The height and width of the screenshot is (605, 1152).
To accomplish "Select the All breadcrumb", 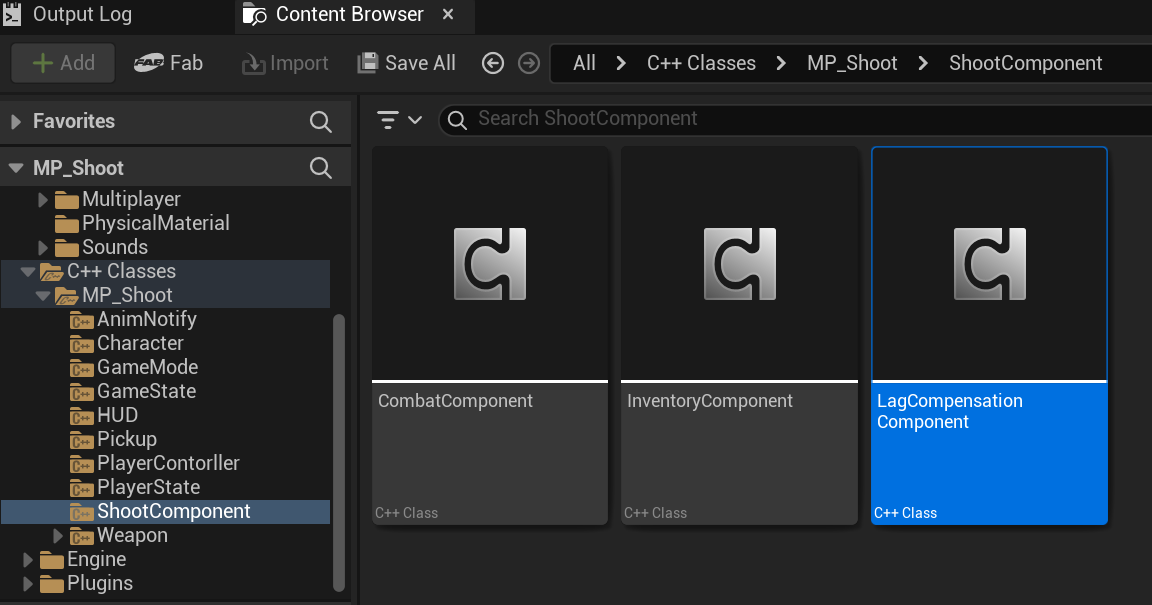I will pyautogui.click(x=584, y=63).
